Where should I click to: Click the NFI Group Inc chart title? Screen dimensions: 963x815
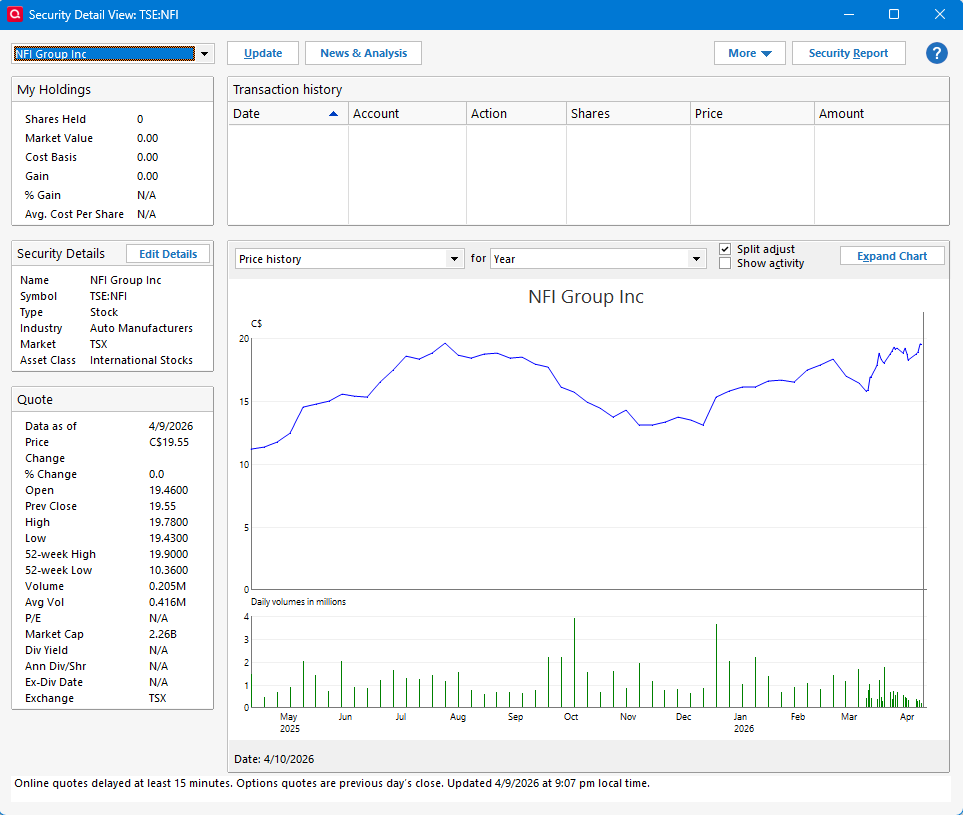click(586, 297)
